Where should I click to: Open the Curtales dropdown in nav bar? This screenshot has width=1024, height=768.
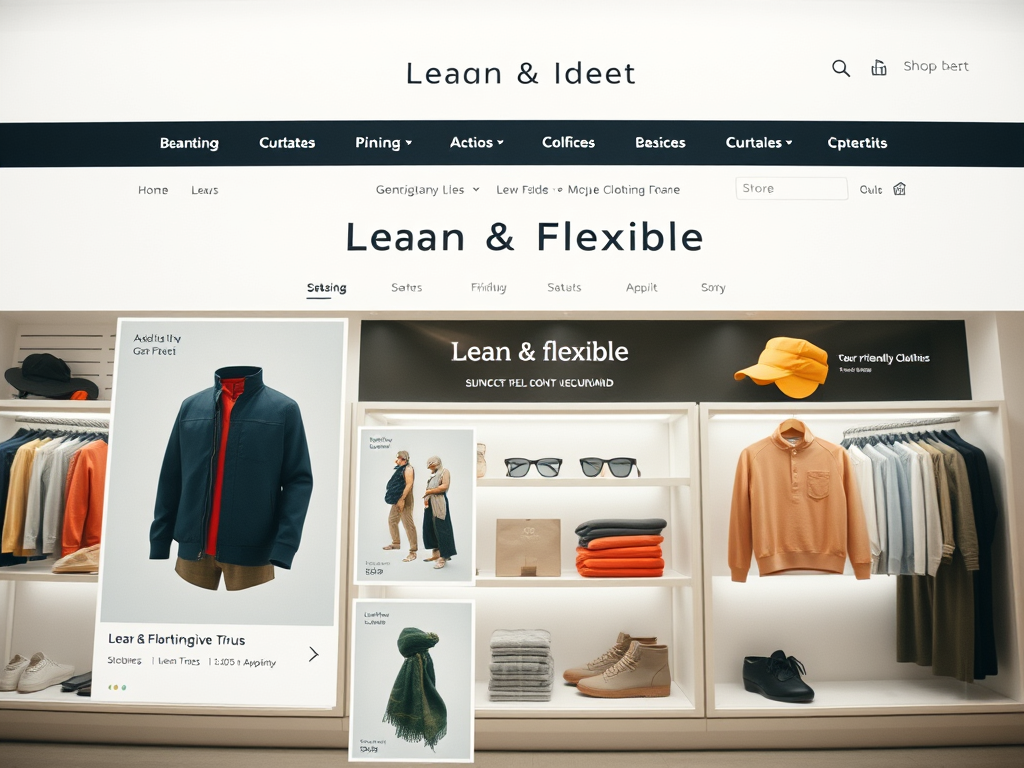pos(759,142)
